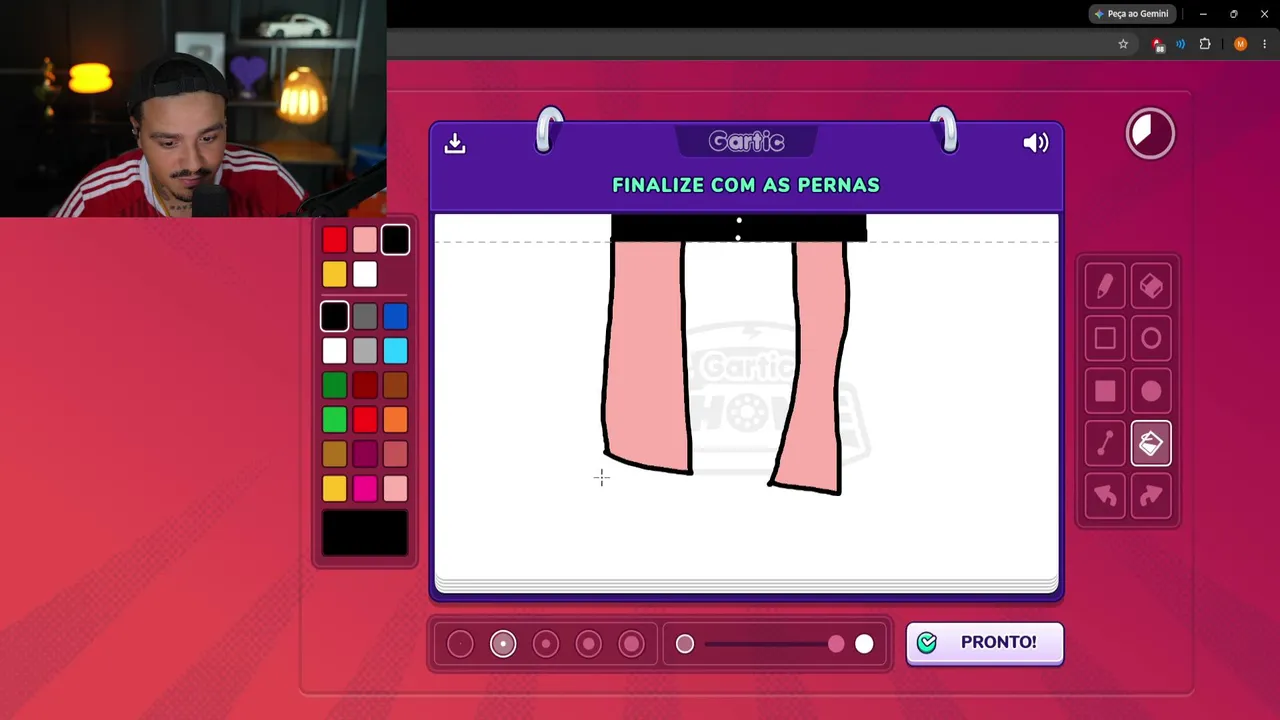Click the Peça ao Gemini button
The image size is (1280, 720).
[x=1131, y=14]
